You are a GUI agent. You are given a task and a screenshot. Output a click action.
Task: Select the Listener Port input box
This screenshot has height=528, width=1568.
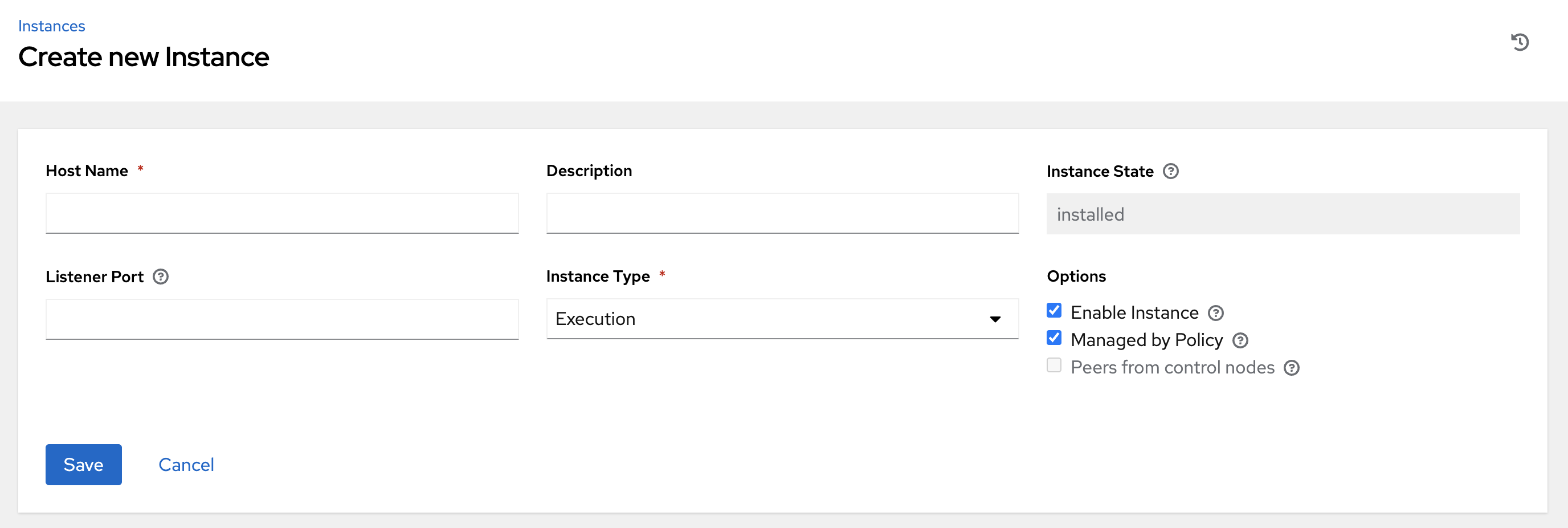(282, 319)
